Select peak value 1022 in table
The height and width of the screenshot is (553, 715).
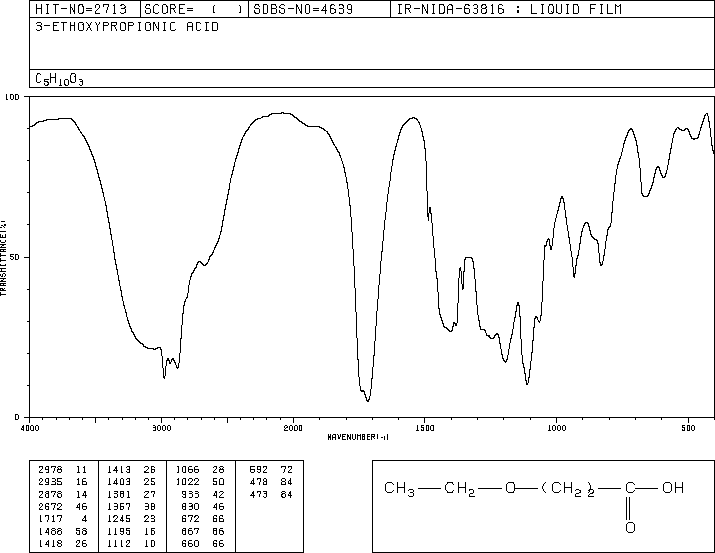(187, 482)
